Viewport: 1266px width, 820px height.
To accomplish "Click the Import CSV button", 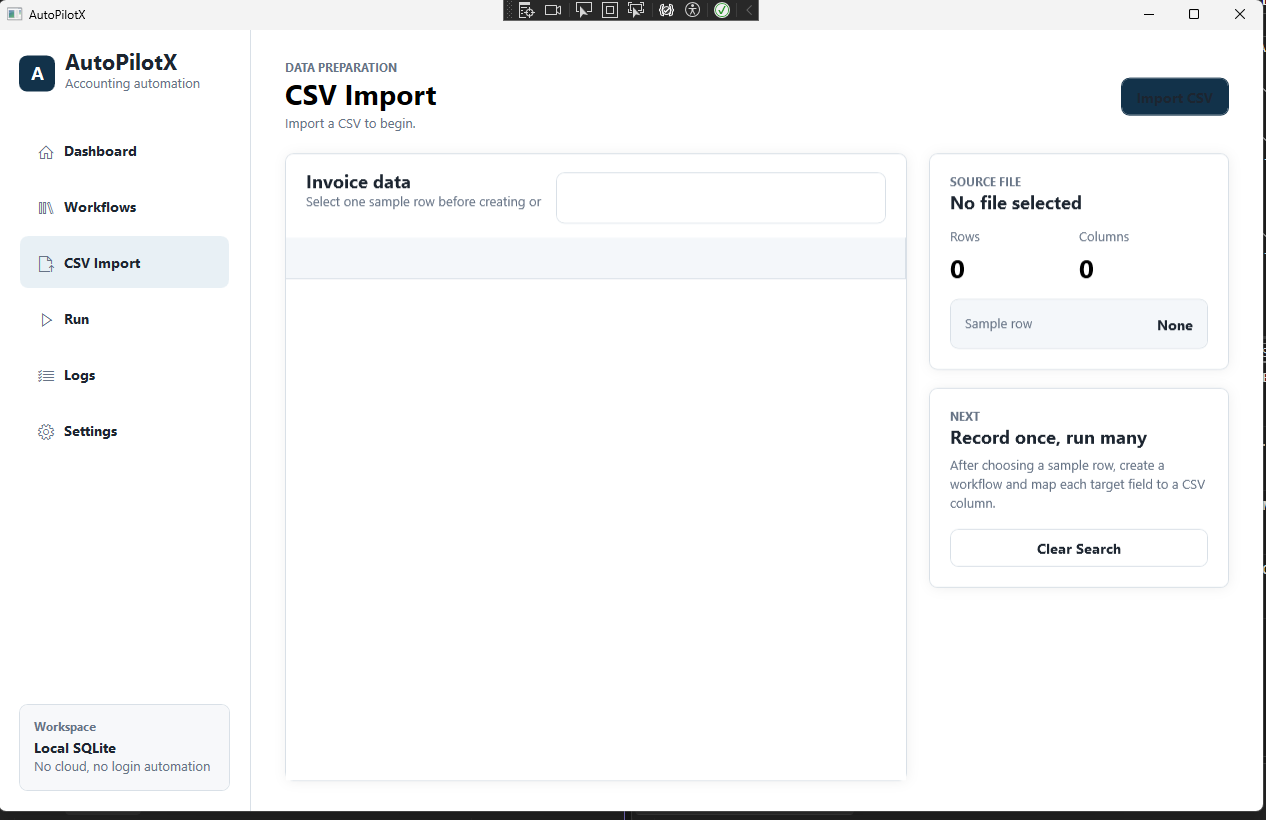I will tap(1175, 97).
